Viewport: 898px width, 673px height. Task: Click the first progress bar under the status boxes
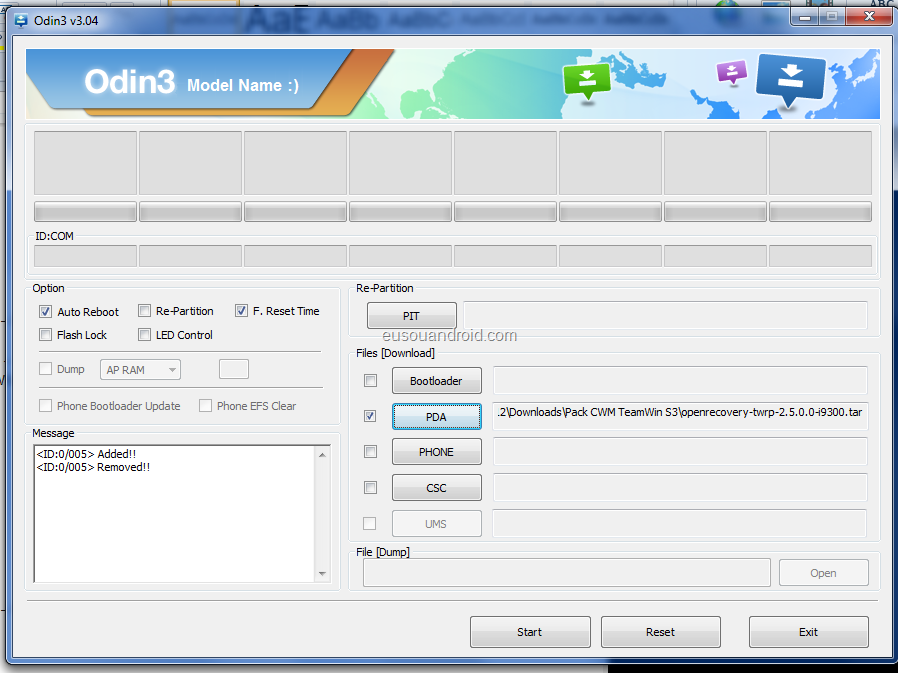[85, 211]
